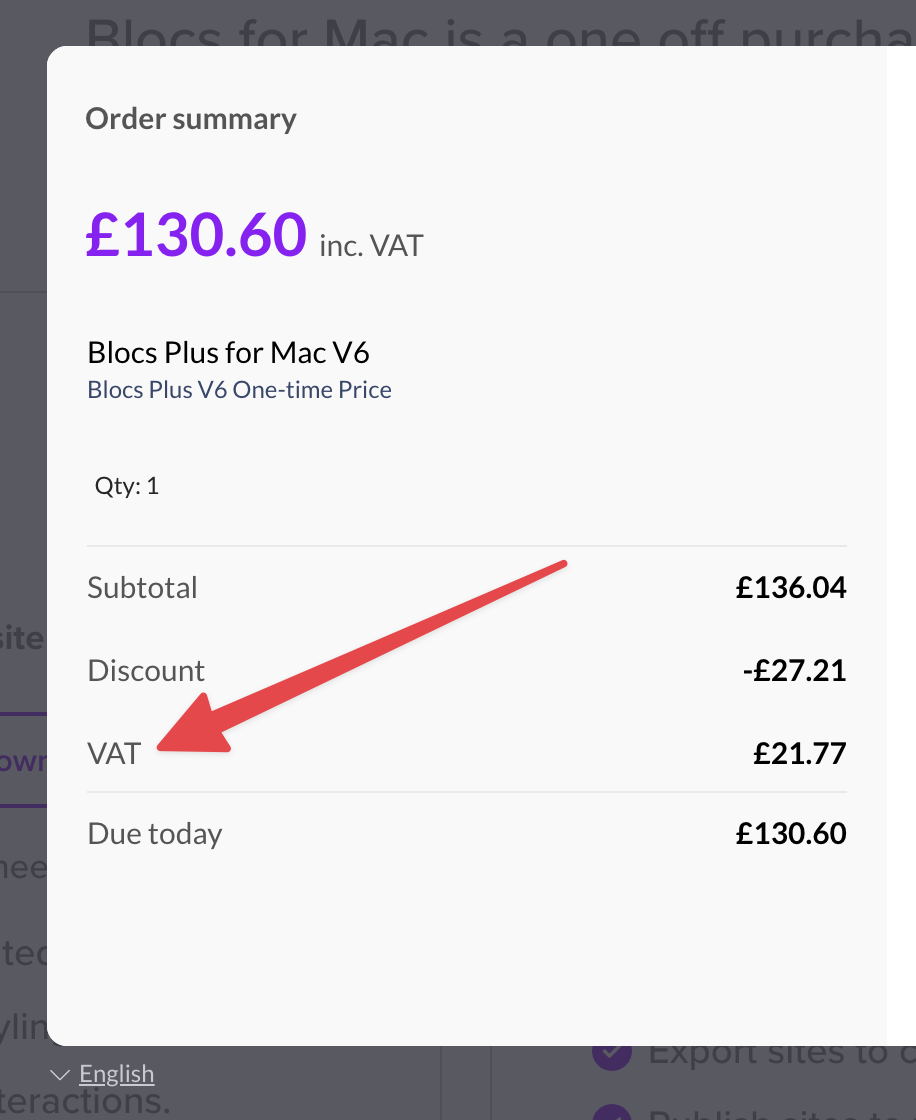916x1120 pixels.
Task: Click the chevron beside the English language selector
Action: [61, 1075]
